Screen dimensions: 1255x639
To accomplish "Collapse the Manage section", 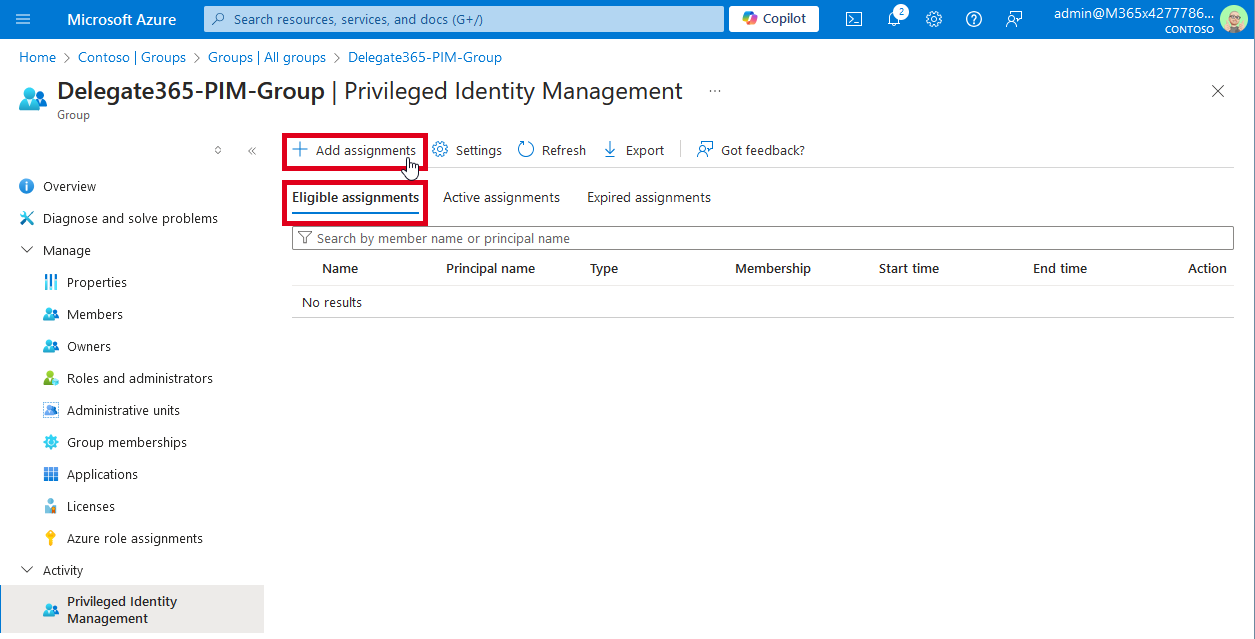I will pos(27,250).
